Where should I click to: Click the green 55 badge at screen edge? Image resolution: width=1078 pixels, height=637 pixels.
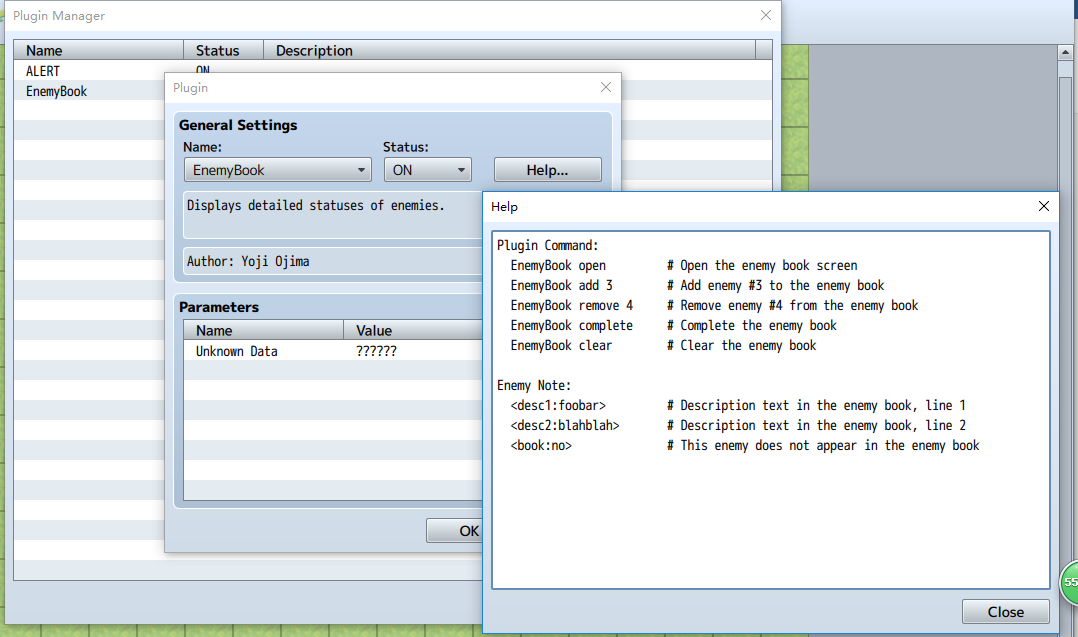(1069, 583)
